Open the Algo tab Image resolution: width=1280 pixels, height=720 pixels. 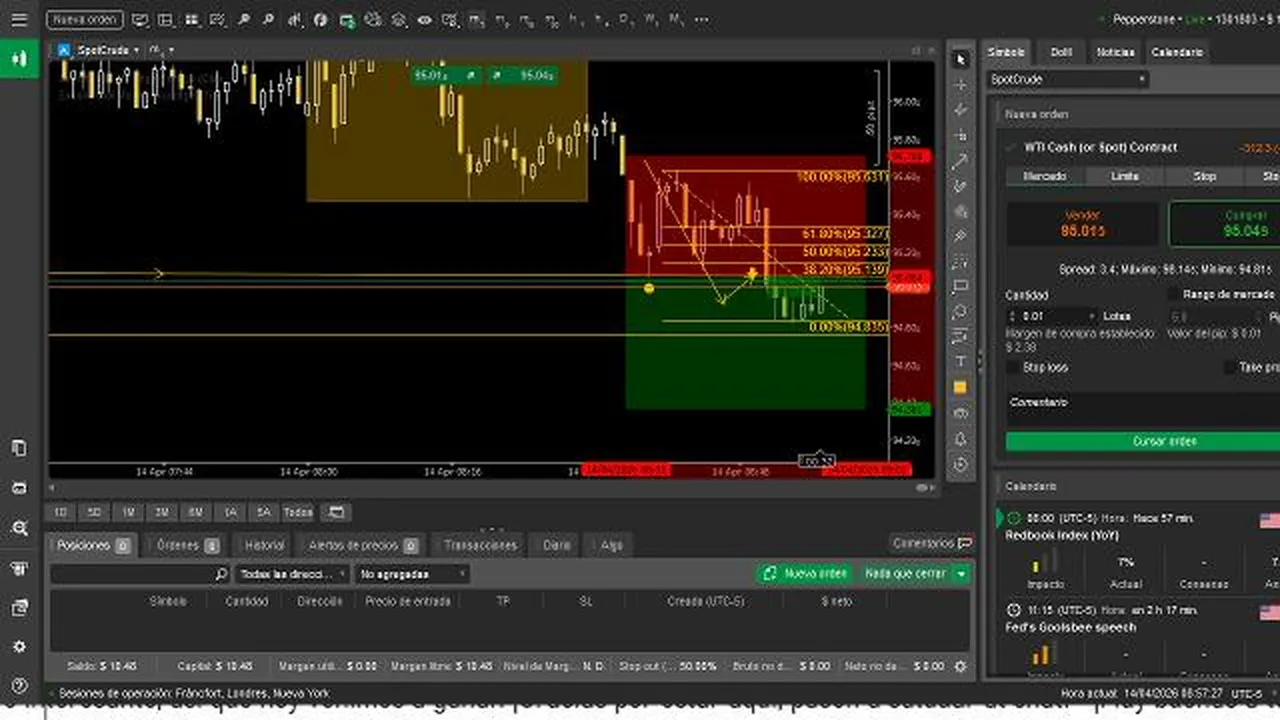tap(611, 545)
